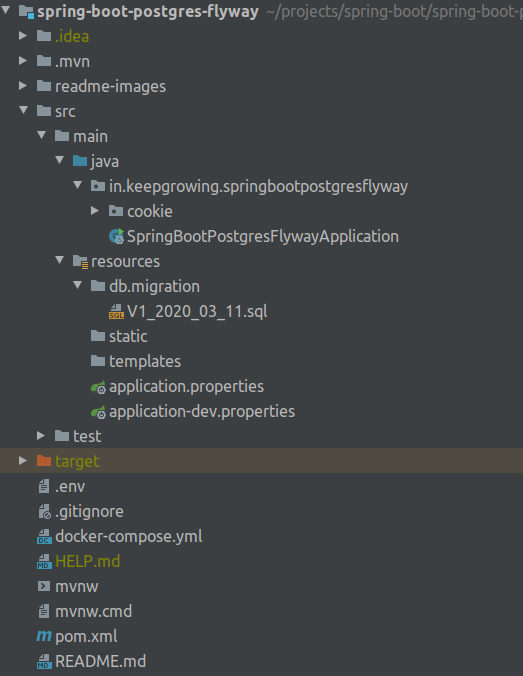Select docker-compose.yml file name

click(x=129, y=537)
